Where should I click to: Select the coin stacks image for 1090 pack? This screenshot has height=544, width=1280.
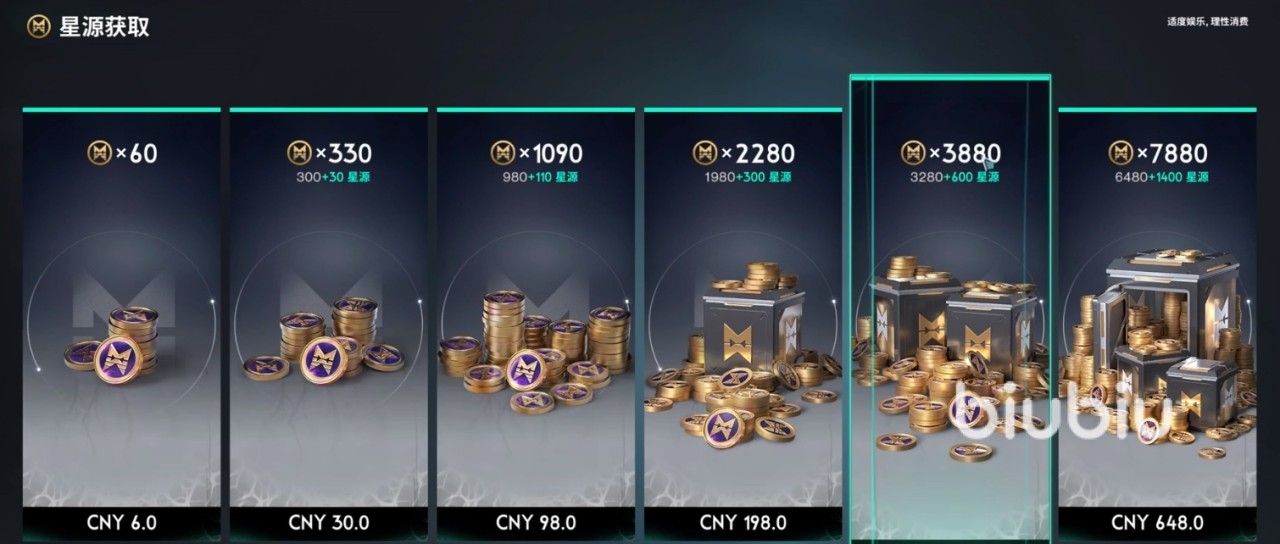tap(534, 352)
